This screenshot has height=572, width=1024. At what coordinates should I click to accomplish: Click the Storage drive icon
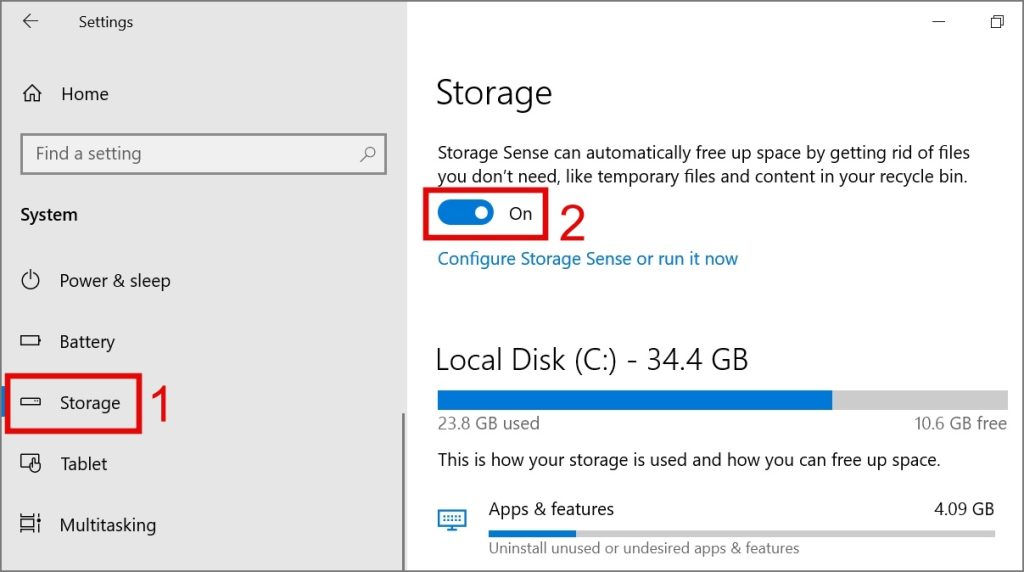click(31, 403)
